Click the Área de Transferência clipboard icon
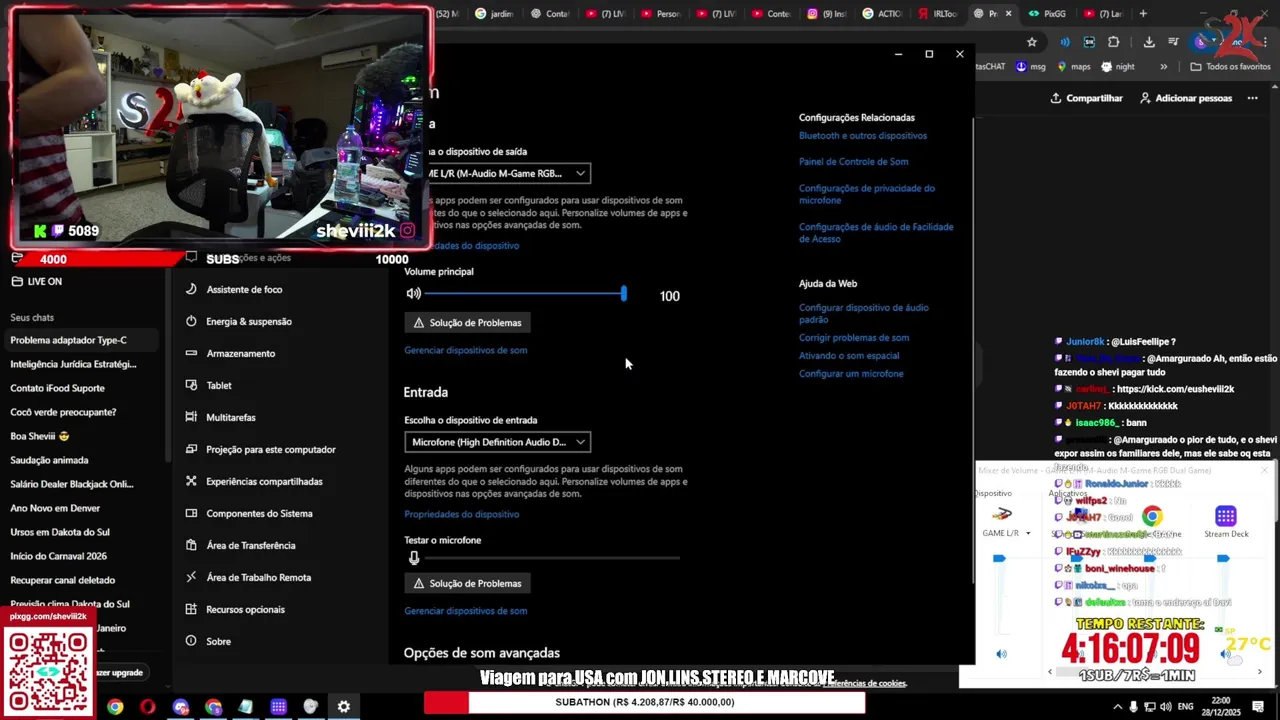This screenshot has height=720, width=1280. click(x=191, y=545)
